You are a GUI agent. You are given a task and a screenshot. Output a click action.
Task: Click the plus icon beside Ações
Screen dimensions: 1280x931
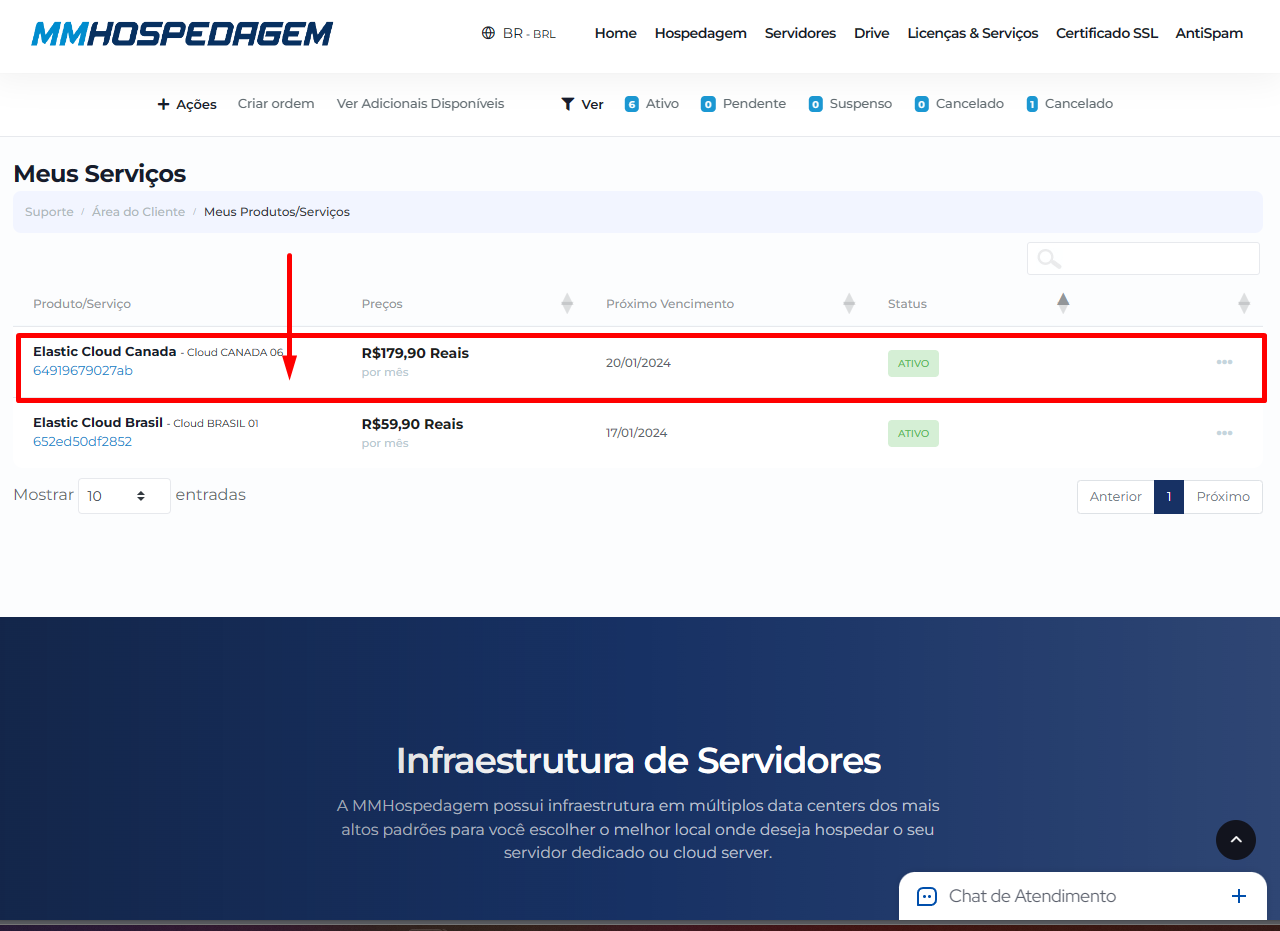(x=163, y=104)
